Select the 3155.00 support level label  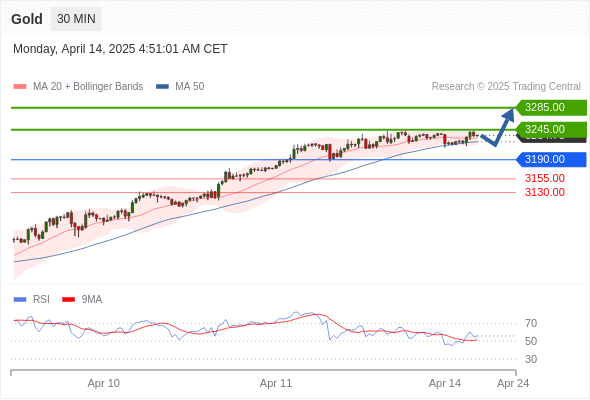pos(545,178)
